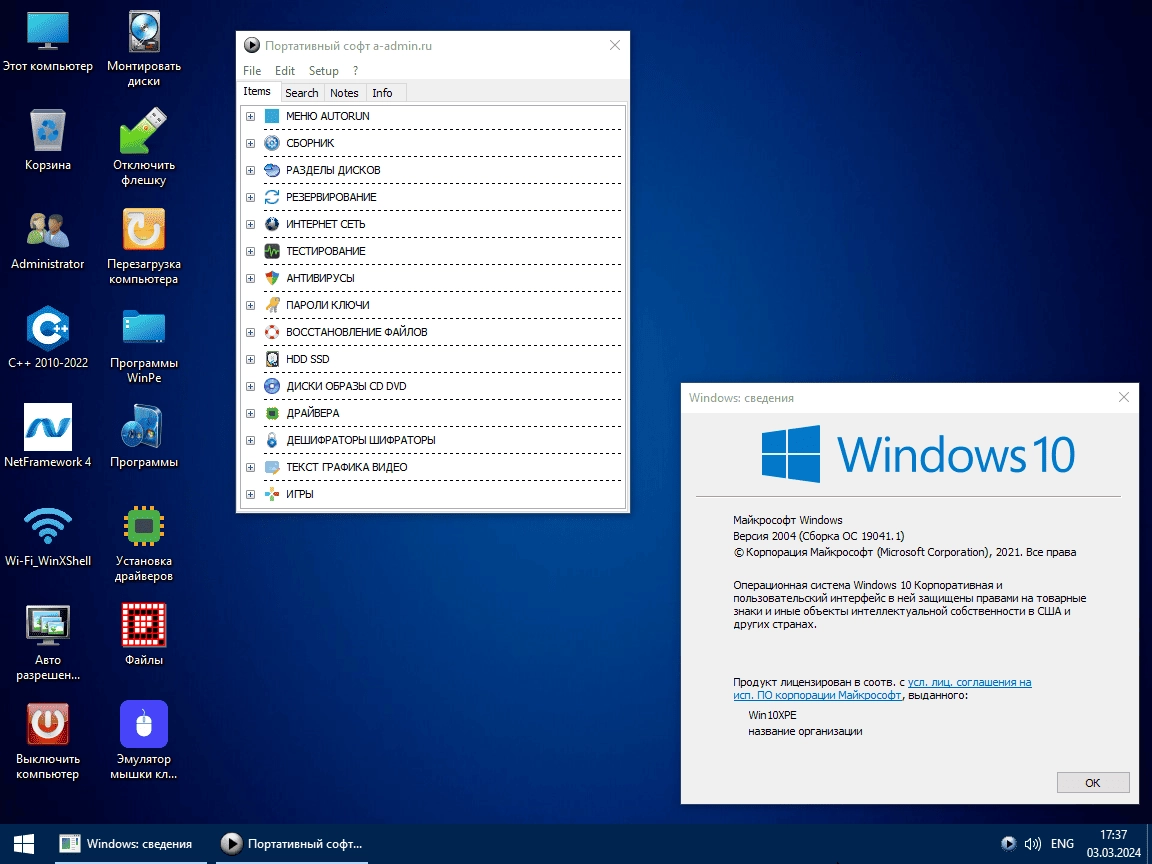Click the МЕНЮ AUTORUN category icon
The height and width of the screenshot is (864, 1152).
[x=272, y=116]
